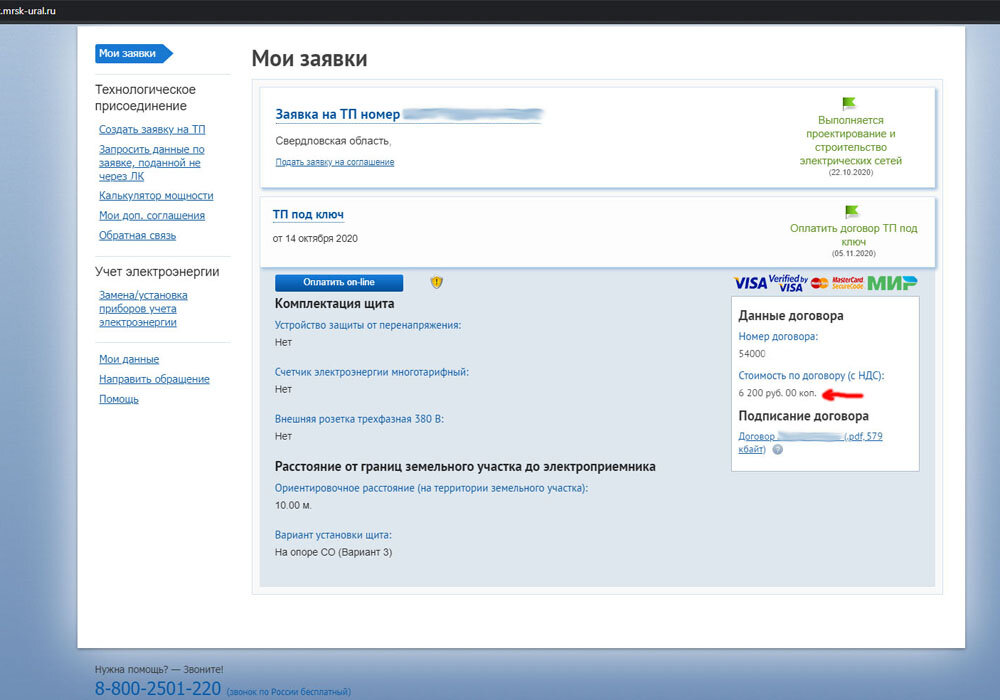
Task: Click the Комплектация щита heading
Action: click(335, 304)
